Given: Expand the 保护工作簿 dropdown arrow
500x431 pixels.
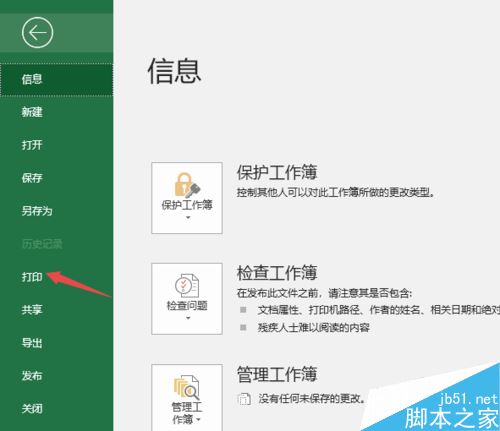Looking at the screenshot, I should tap(188, 217).
